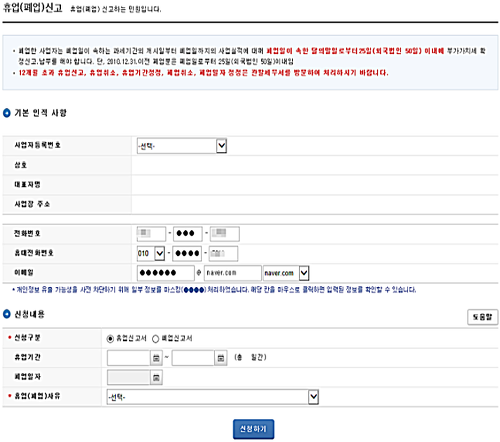Click the red 12개월 초과 휴업신고 notice
This screenshot has height=442, width=500.
click(203, 73)
